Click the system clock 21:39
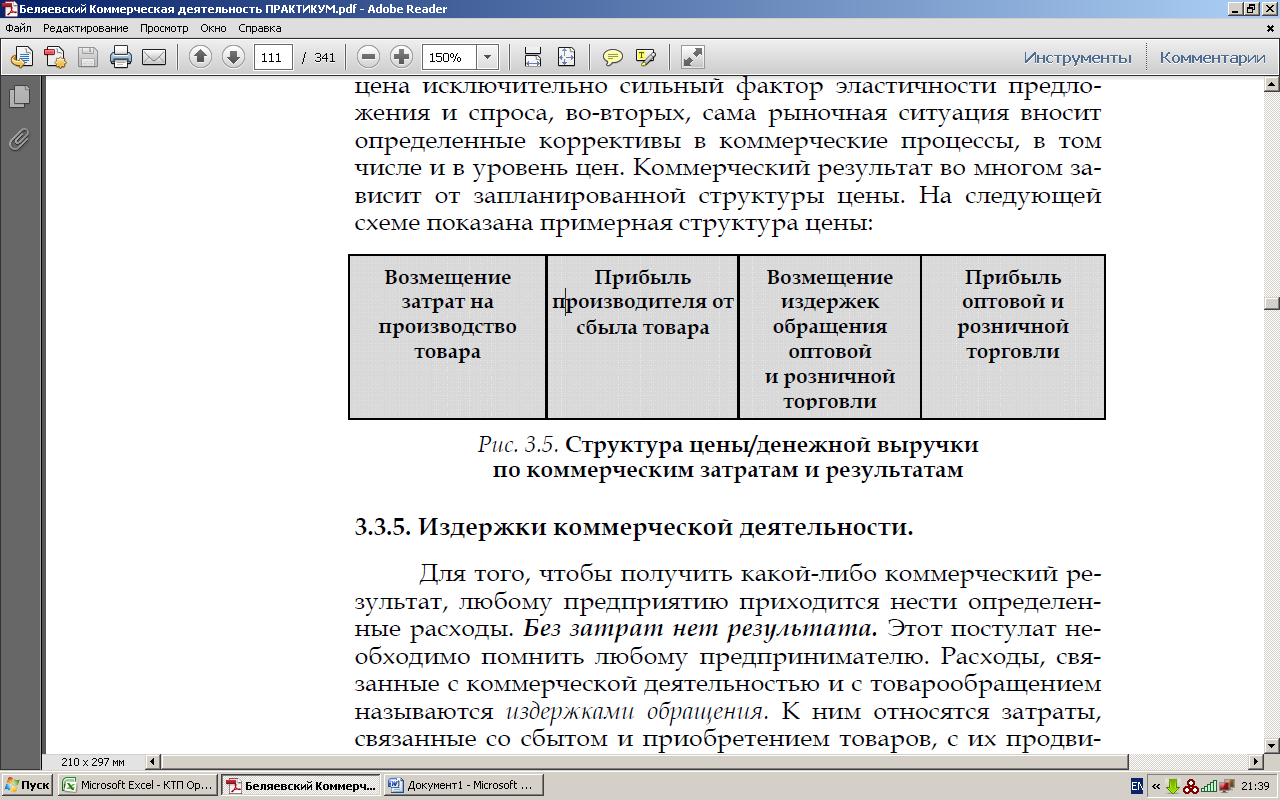This screenshot has width=1280, height=800. [1256, 786]
